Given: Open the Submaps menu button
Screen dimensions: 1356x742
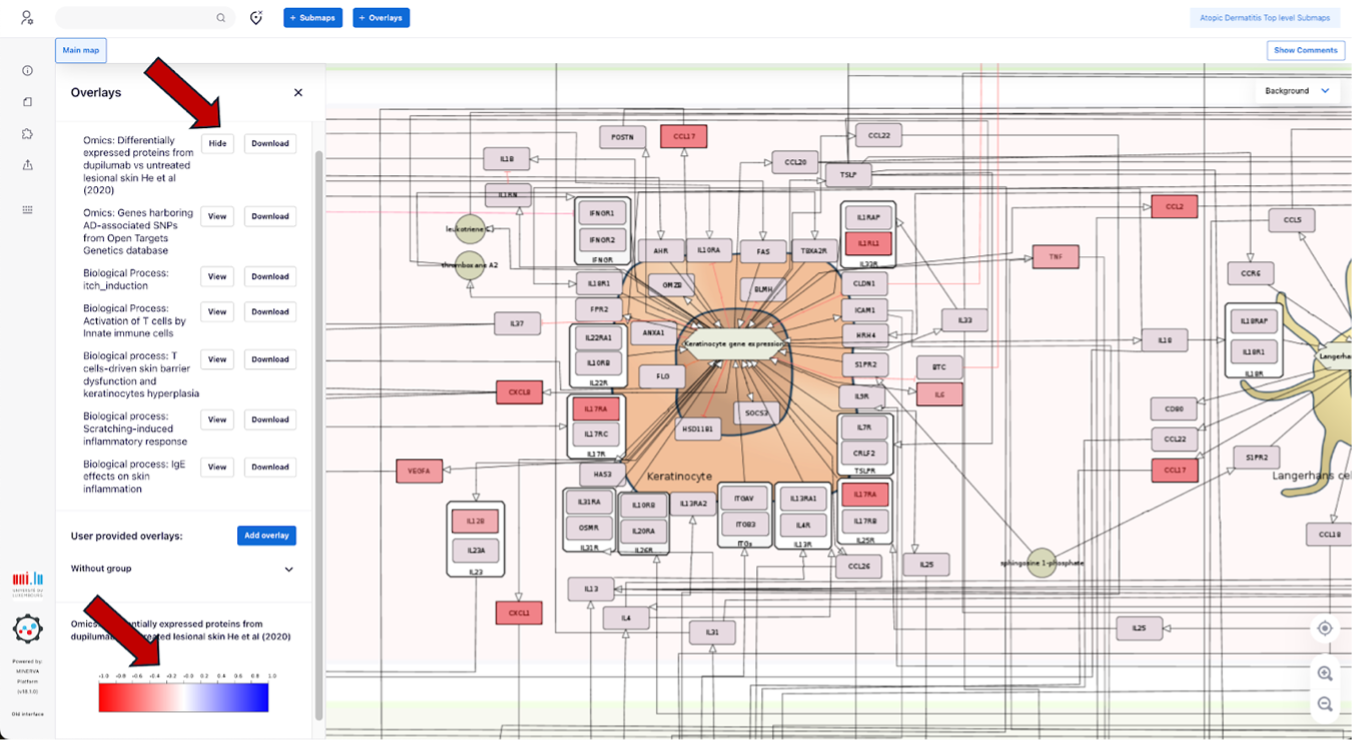Looking at the screenshot, I should point(313,18).
